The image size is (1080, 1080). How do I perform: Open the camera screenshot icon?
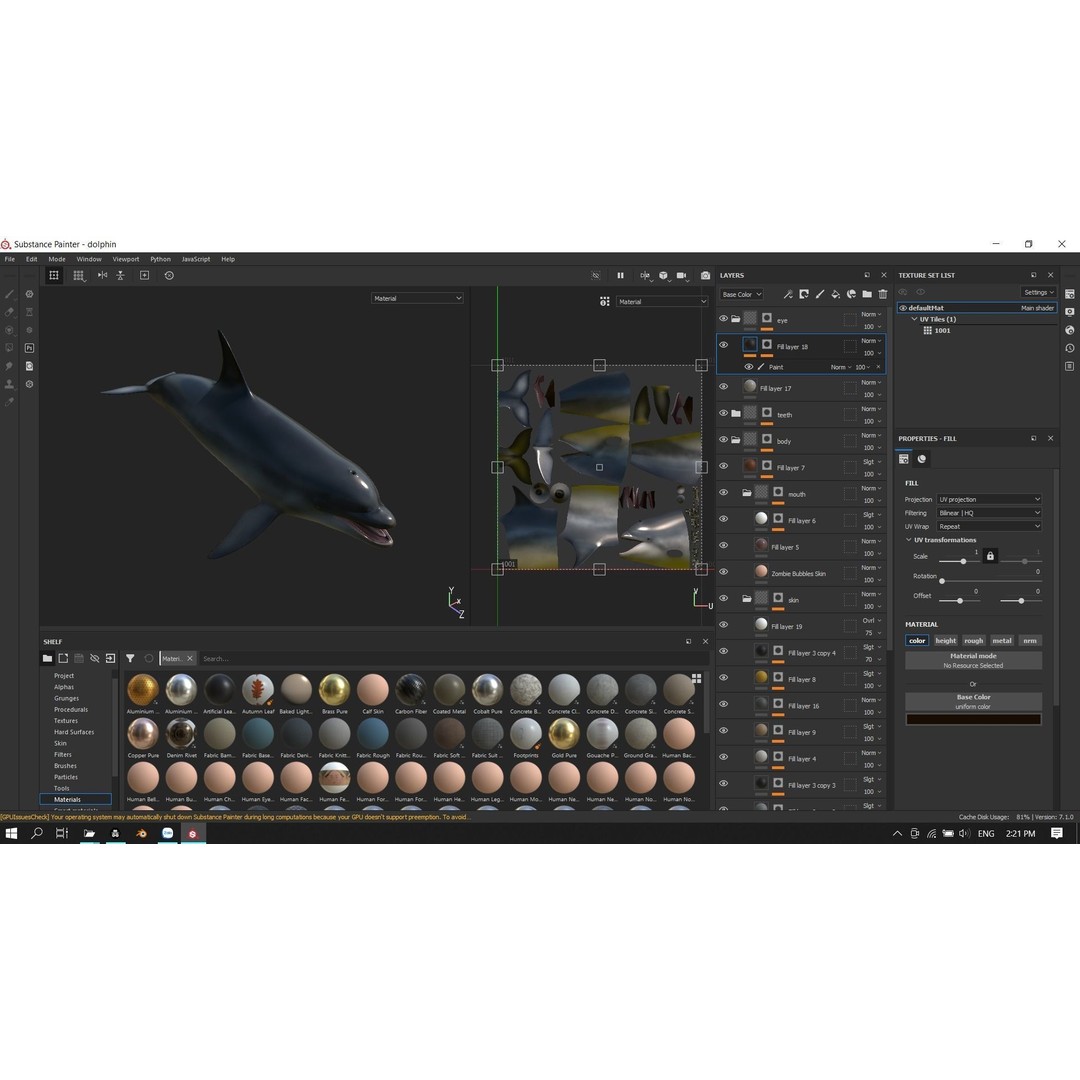tap(705, 276)
